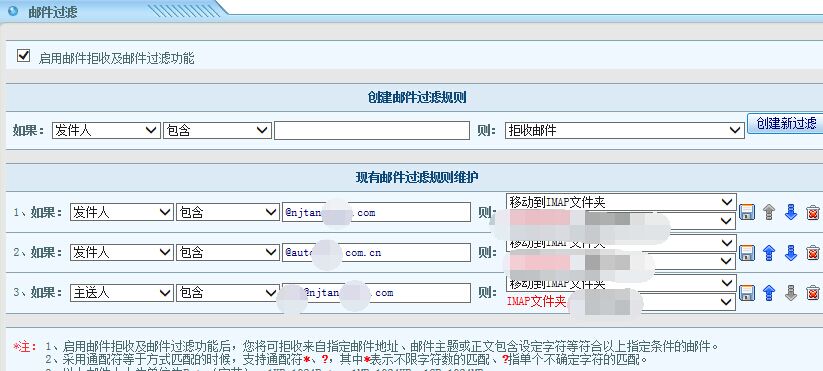The height and width of the screenshot is (371, 823).
Task: Delete filter rule 2 via trash icon
Action: pyautogui.click(x=813, y=252)
